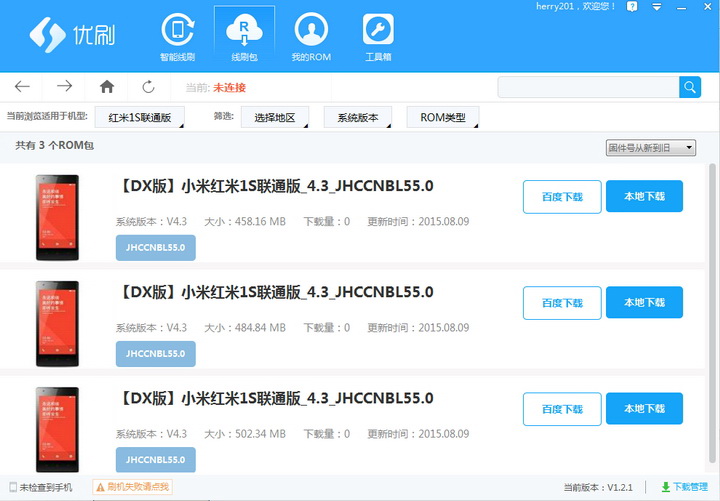The width and height of the screenshot is (720, 501).
Task: Select JHCCNBL55.0 tag of 502.34 MB ROM
Action: click(x=156, y=460)
